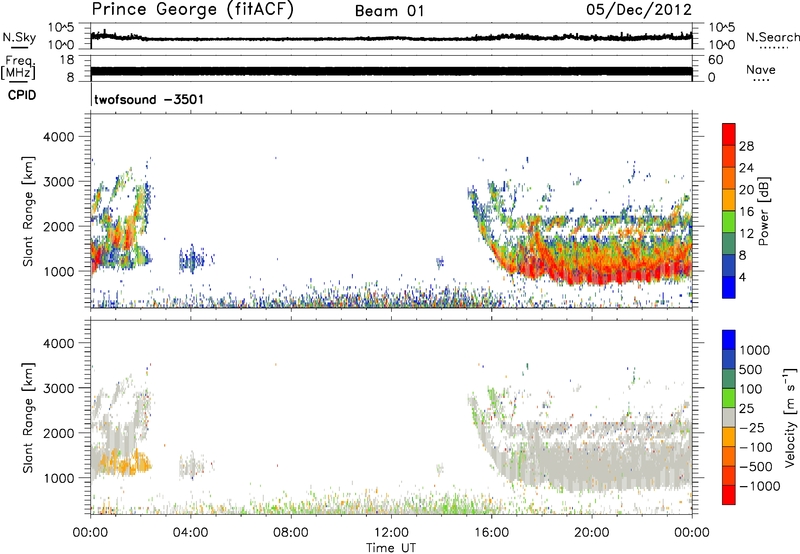Click the 'Prince George (fitACF)' title text

click(193, 10)
